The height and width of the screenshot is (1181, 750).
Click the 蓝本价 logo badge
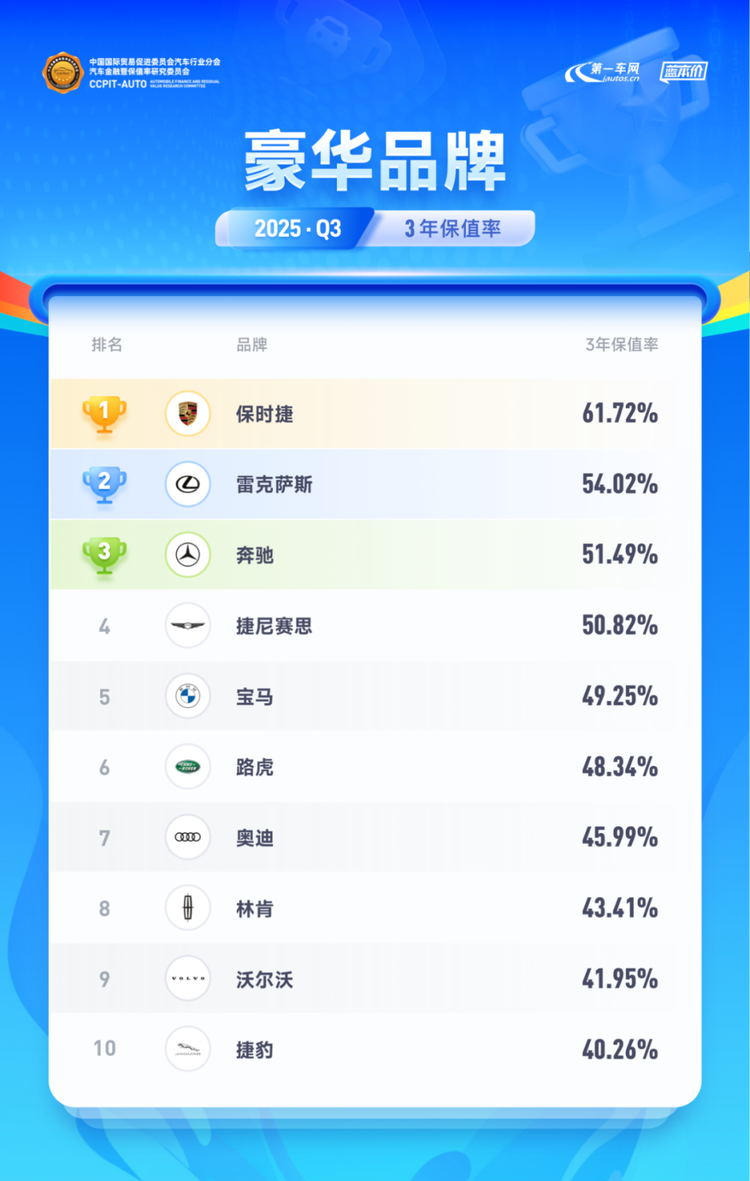pos(684,71)
